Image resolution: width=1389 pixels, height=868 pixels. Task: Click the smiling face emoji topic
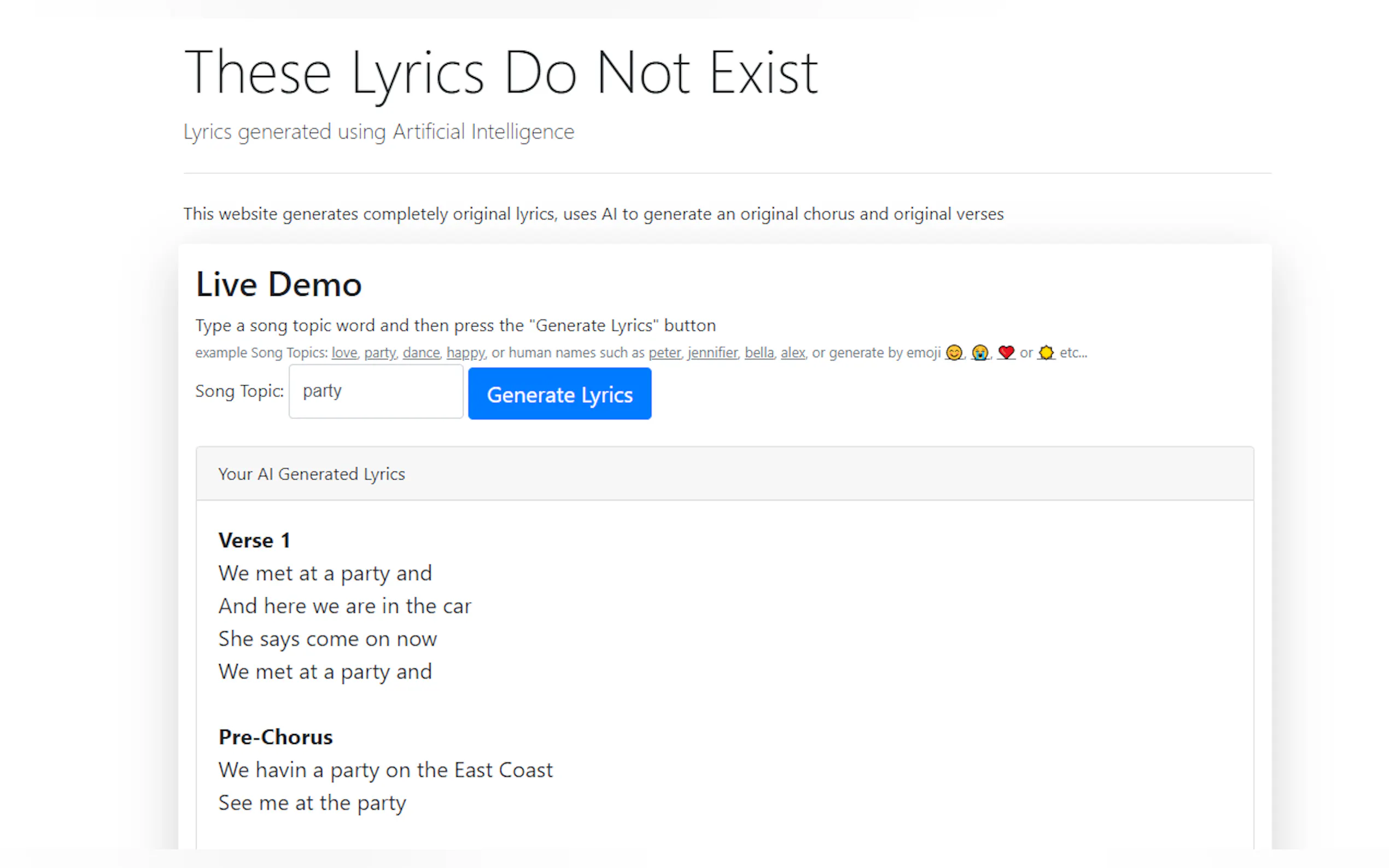pos(954,353)
